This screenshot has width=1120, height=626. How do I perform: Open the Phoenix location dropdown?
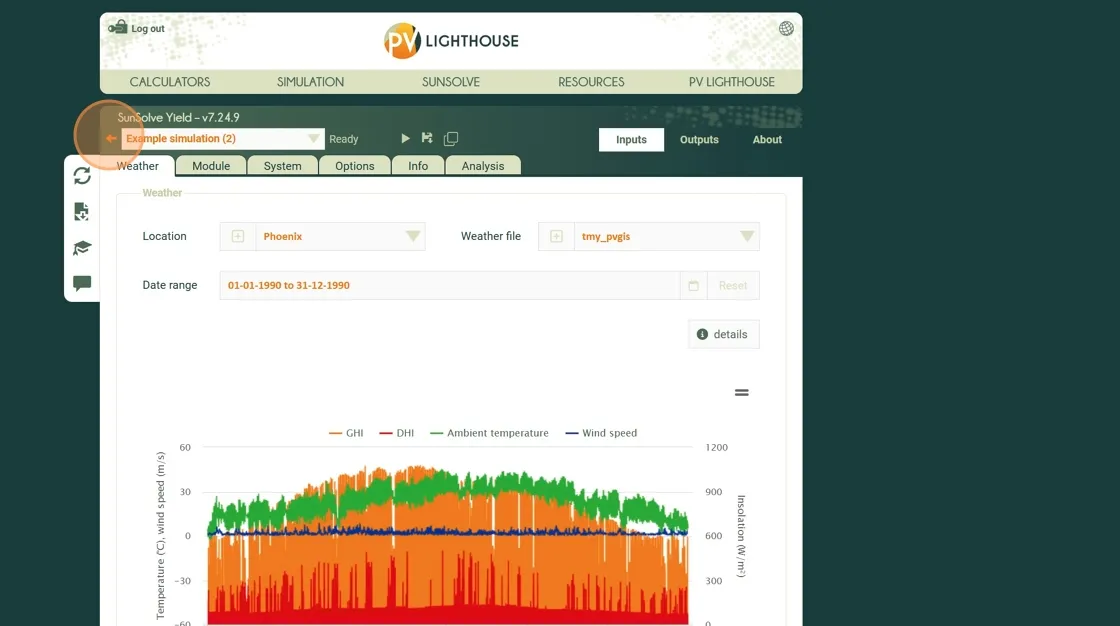(x=412, y=237)
